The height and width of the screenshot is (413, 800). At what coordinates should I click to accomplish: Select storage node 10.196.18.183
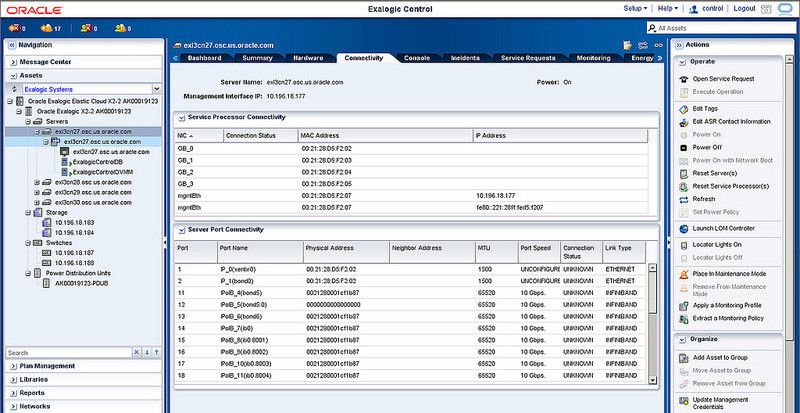74,223
